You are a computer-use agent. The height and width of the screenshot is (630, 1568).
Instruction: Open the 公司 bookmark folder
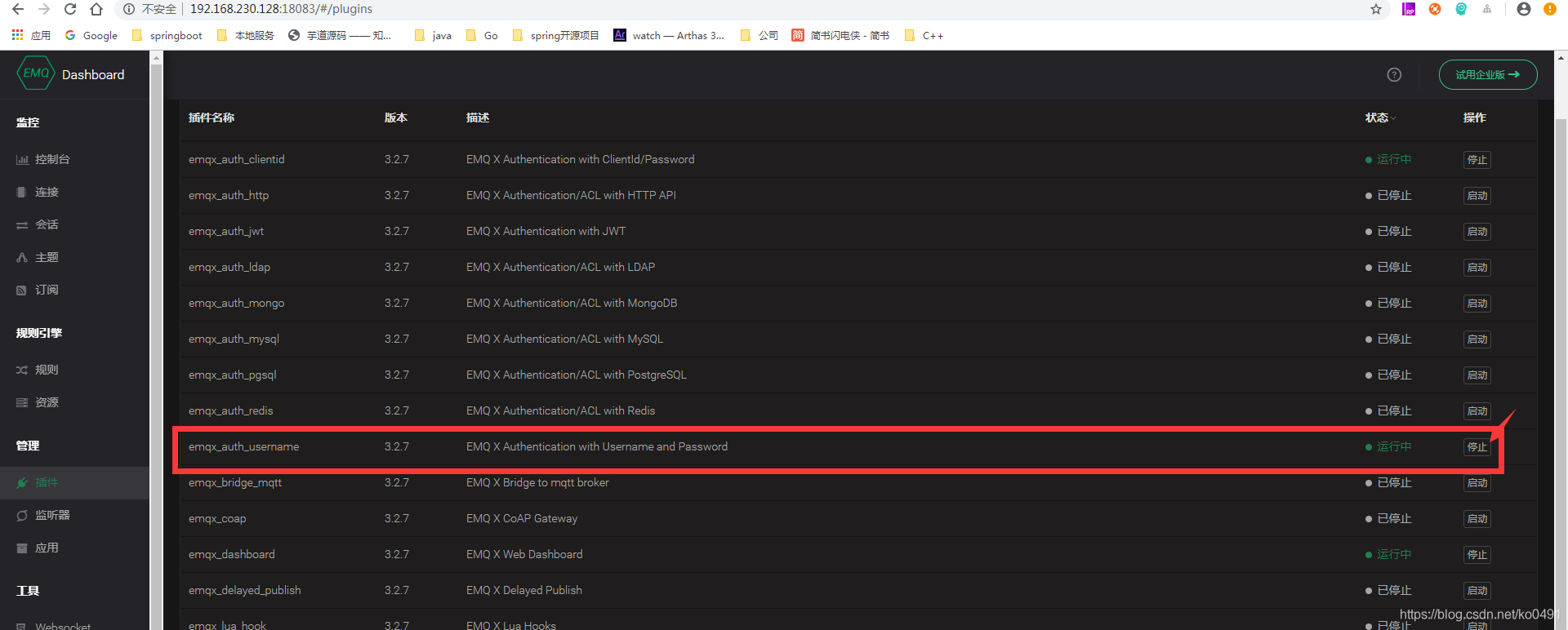pos(759,35)
